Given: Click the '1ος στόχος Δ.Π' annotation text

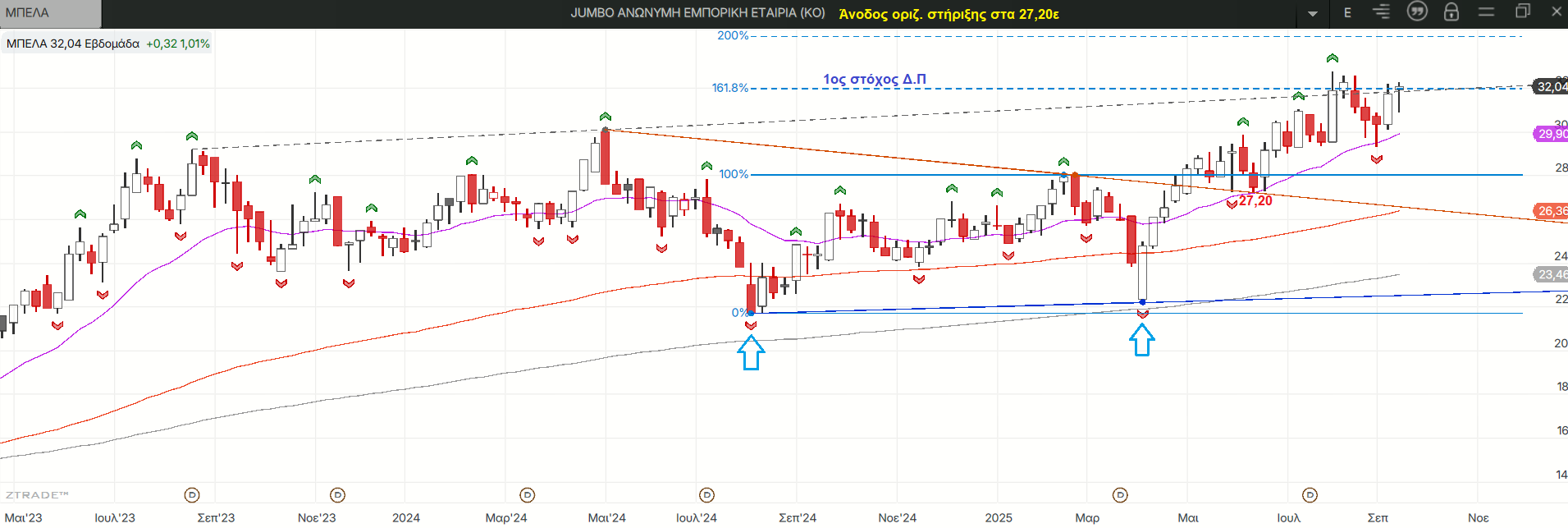Looking at the screenshot, I should click(875, 79).
